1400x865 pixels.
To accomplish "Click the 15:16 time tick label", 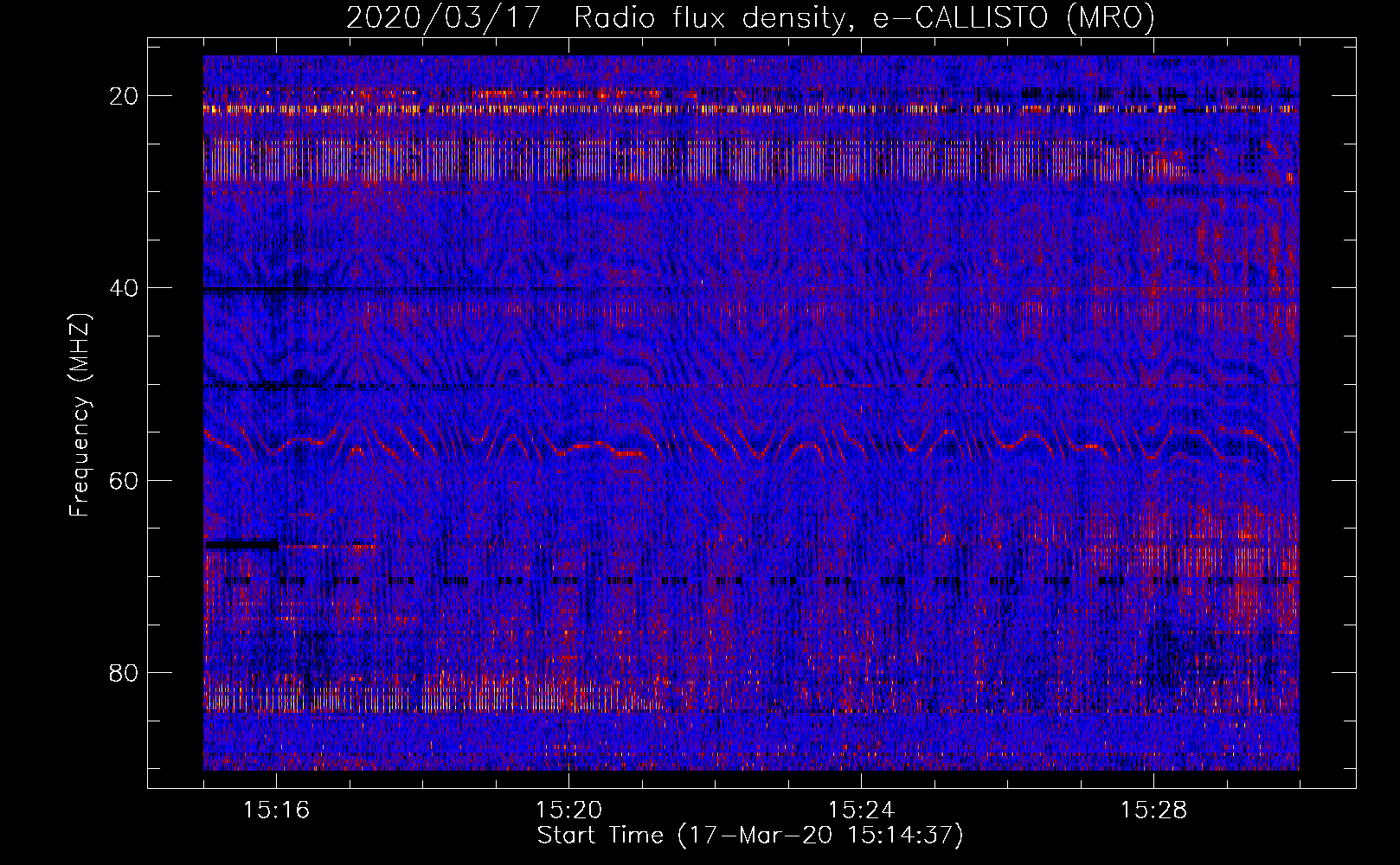I will 276,811.
